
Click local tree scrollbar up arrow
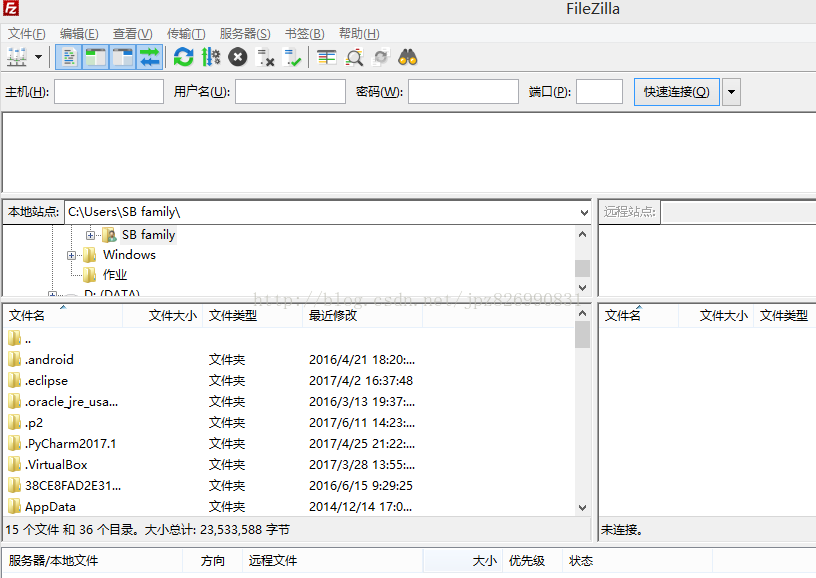(x=582, y=234)
